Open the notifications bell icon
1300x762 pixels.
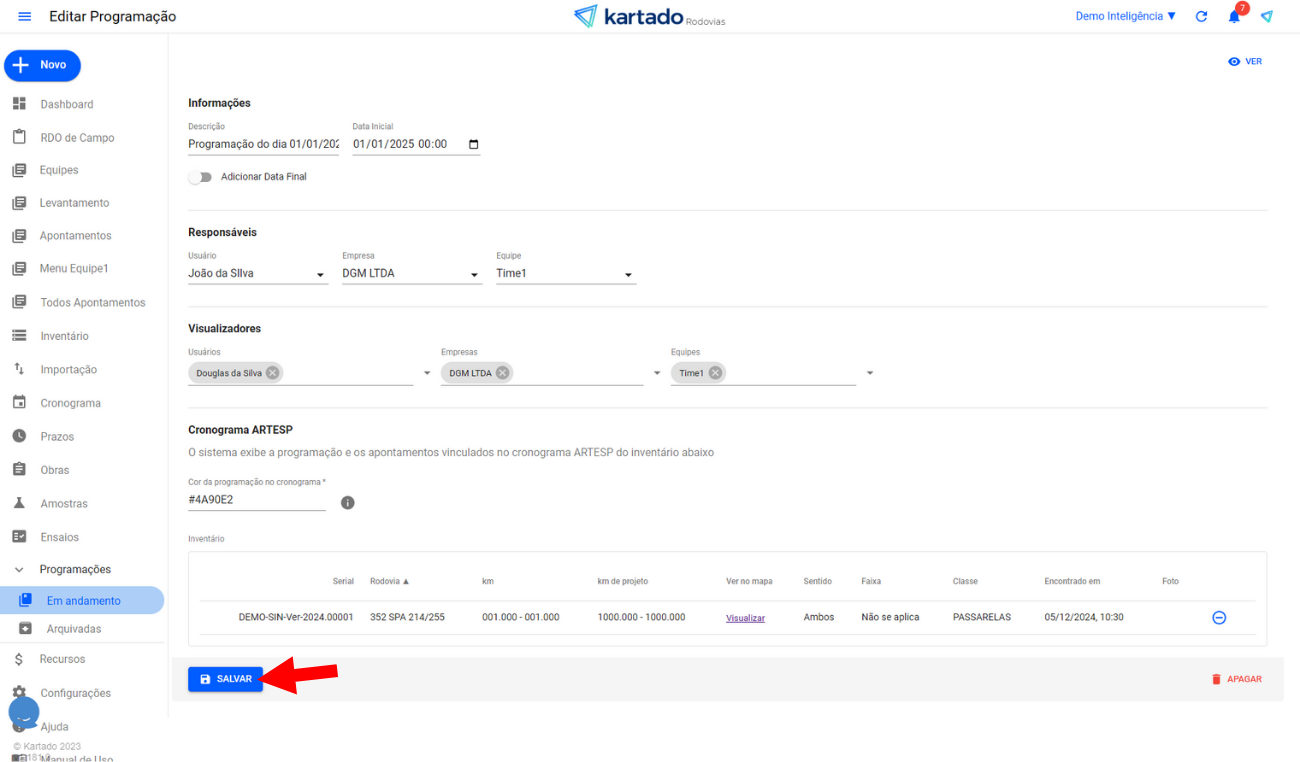[1234, 17]
